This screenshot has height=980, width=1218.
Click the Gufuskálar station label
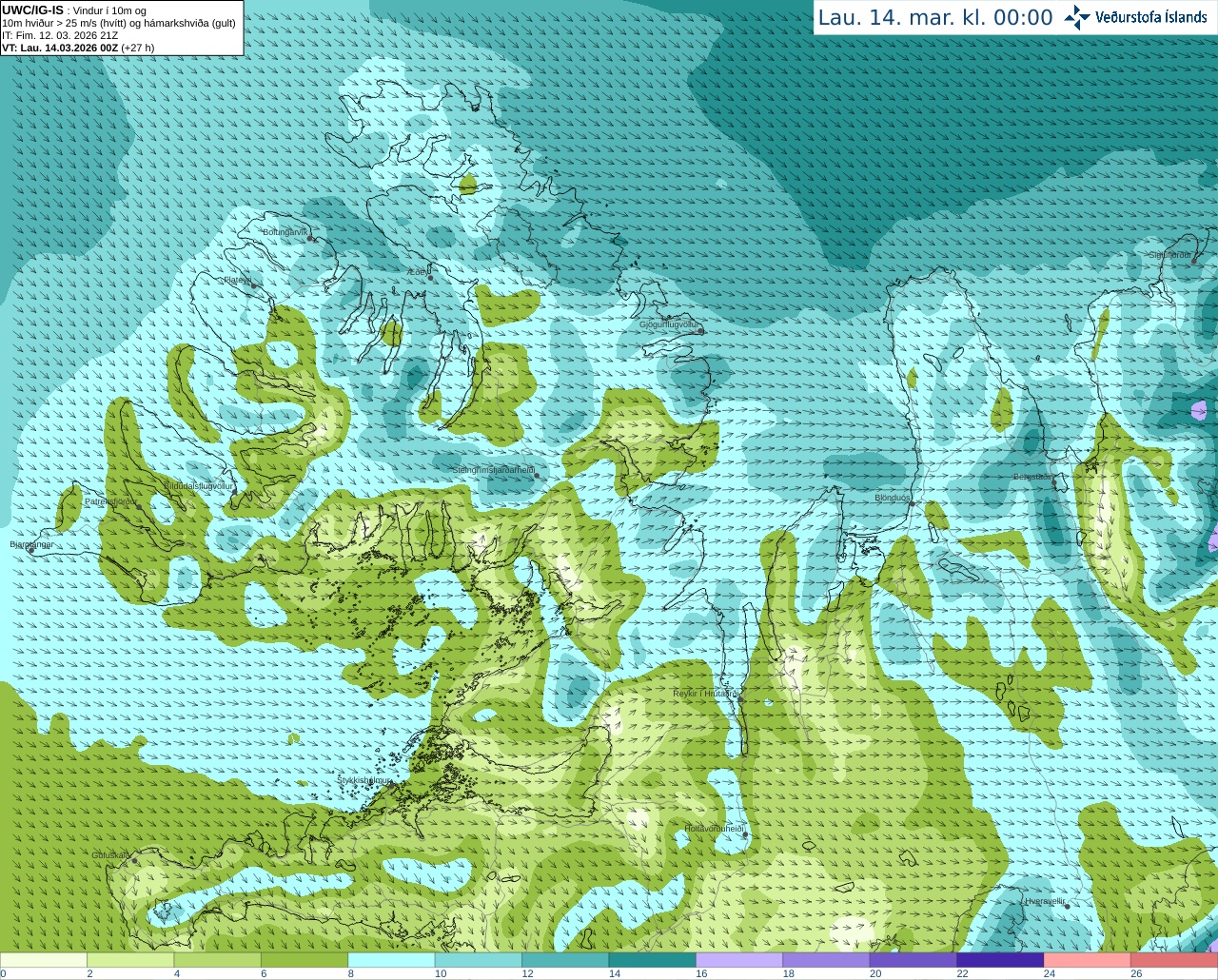point(111,854)
